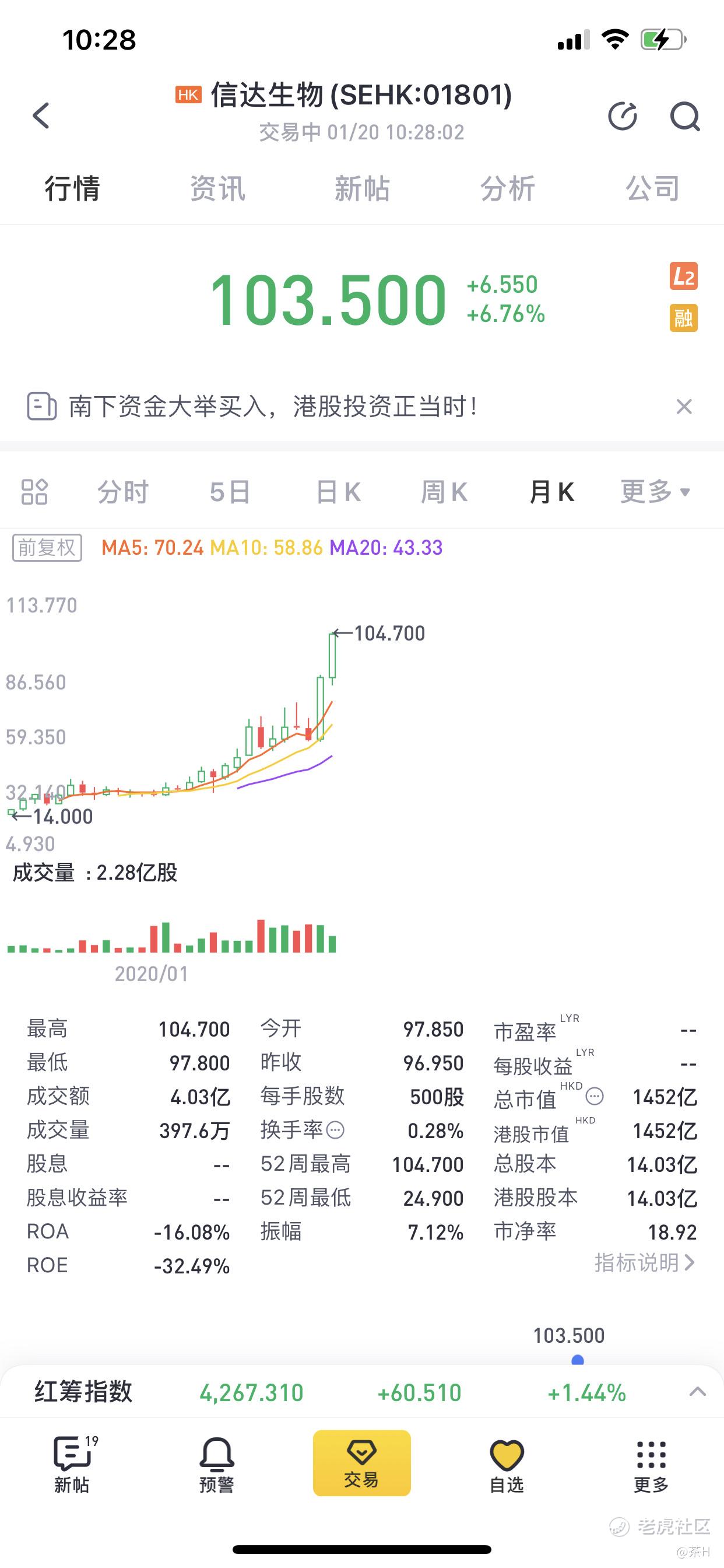Select 5日 chart period
The width and height of the screenshot is (724, 1568).
[x=230, y=492]
